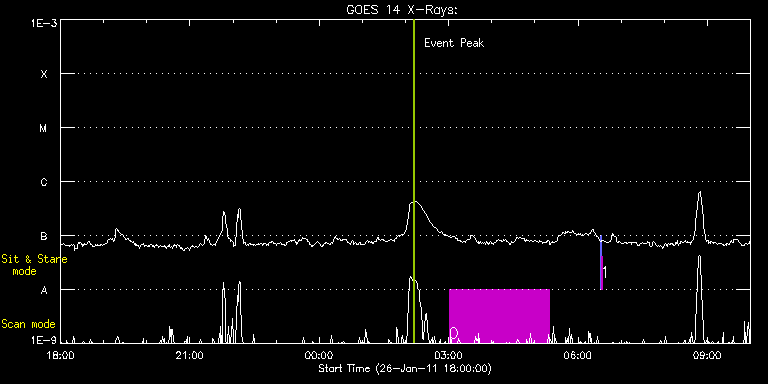Screen dimensions: 768x384
Task: Click the 00:00 time axis tick label
Action: pyautogui.click(x=319, y=355)
